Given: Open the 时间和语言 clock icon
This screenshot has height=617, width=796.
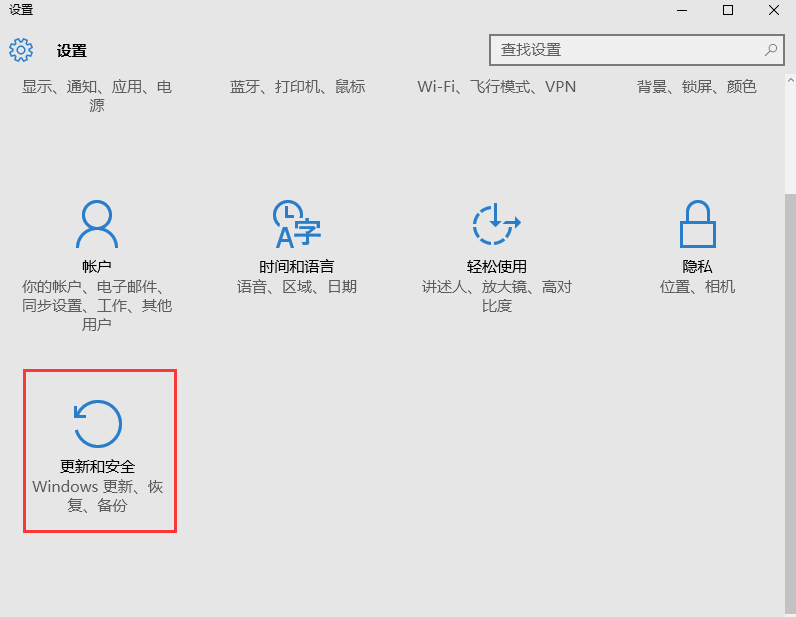Looking at the screenshot, I should tap(296, 224).
